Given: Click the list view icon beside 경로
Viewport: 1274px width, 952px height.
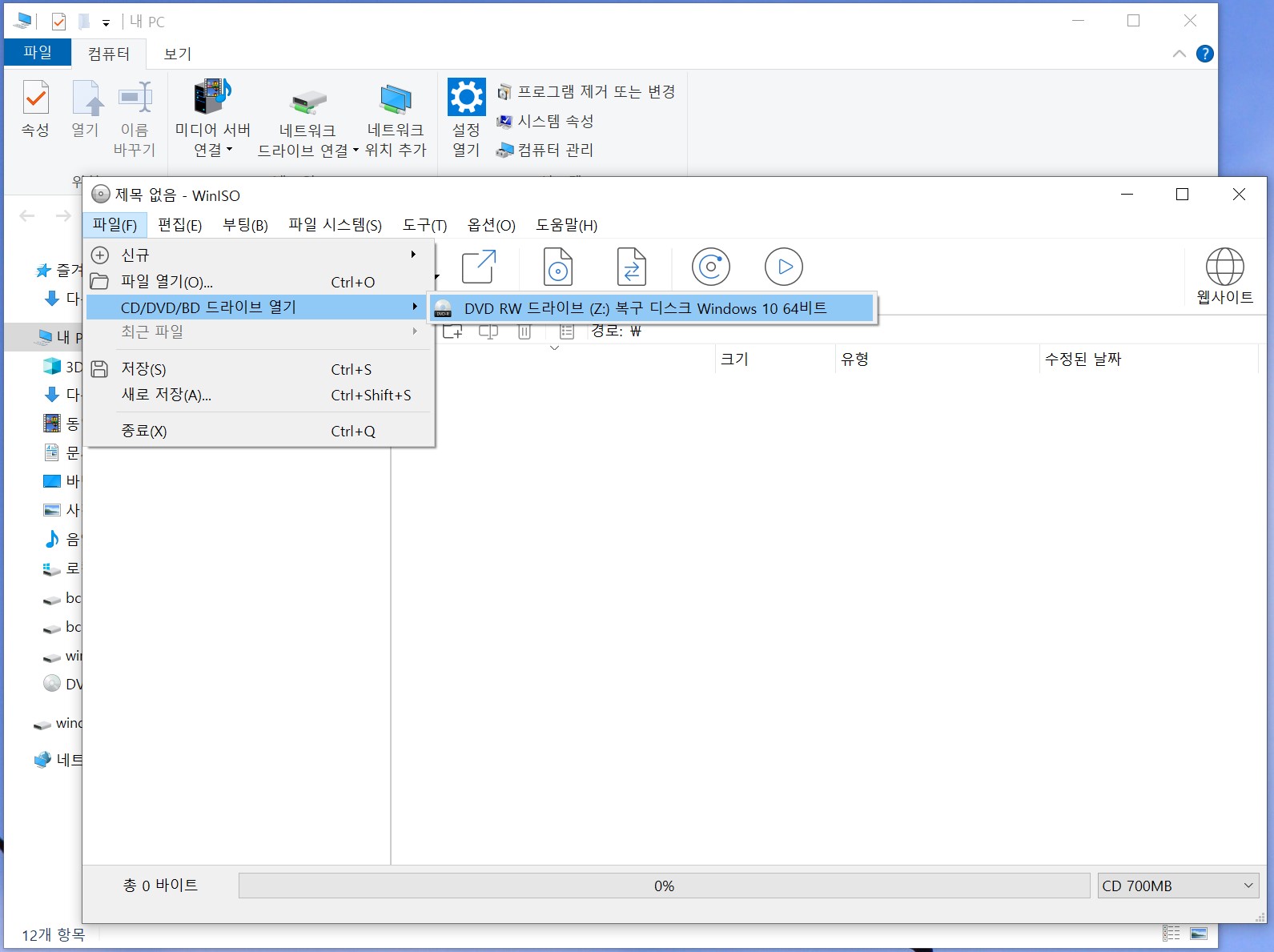Looking at the screenshot, I should click(x=567, y=331).
